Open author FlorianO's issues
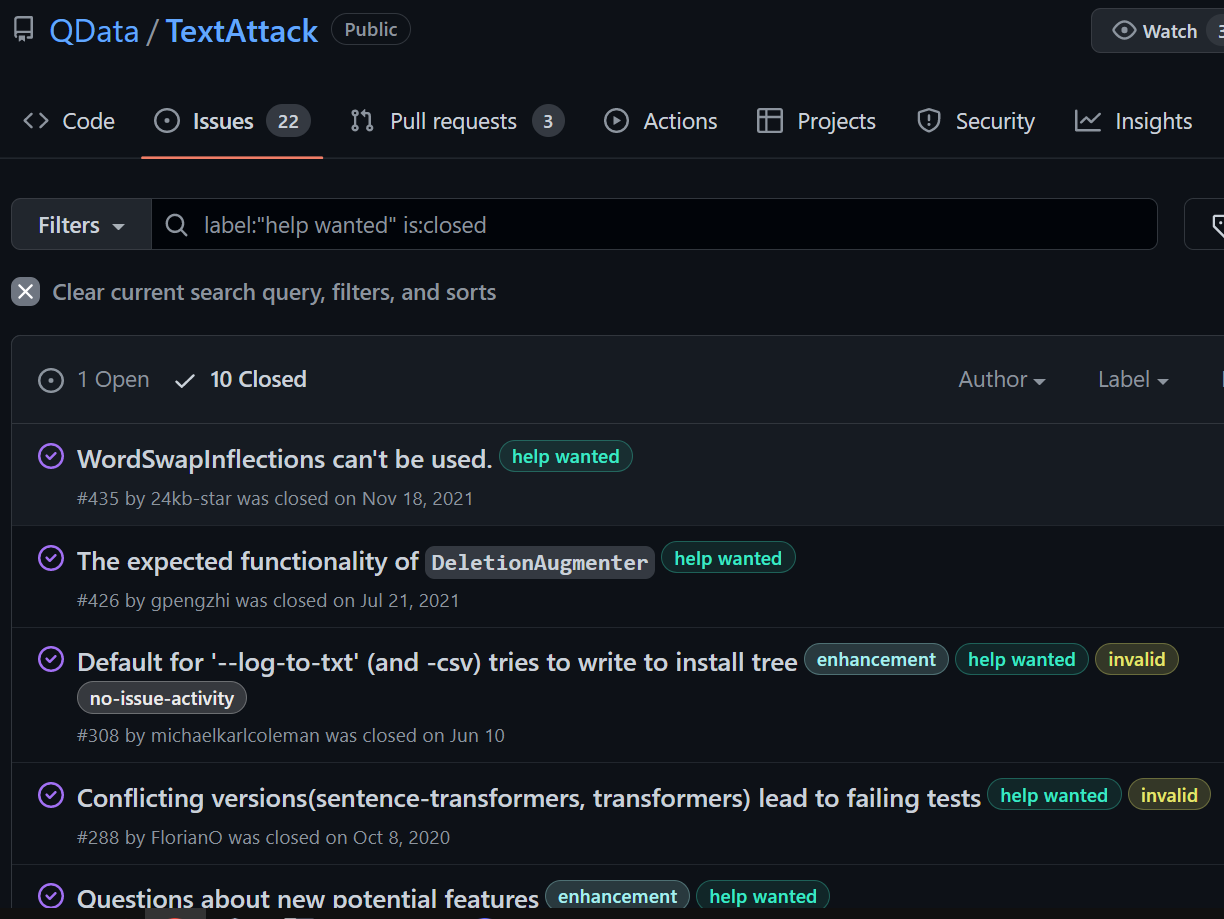This screenshot has height=919, width=1224. click(187, 837)
